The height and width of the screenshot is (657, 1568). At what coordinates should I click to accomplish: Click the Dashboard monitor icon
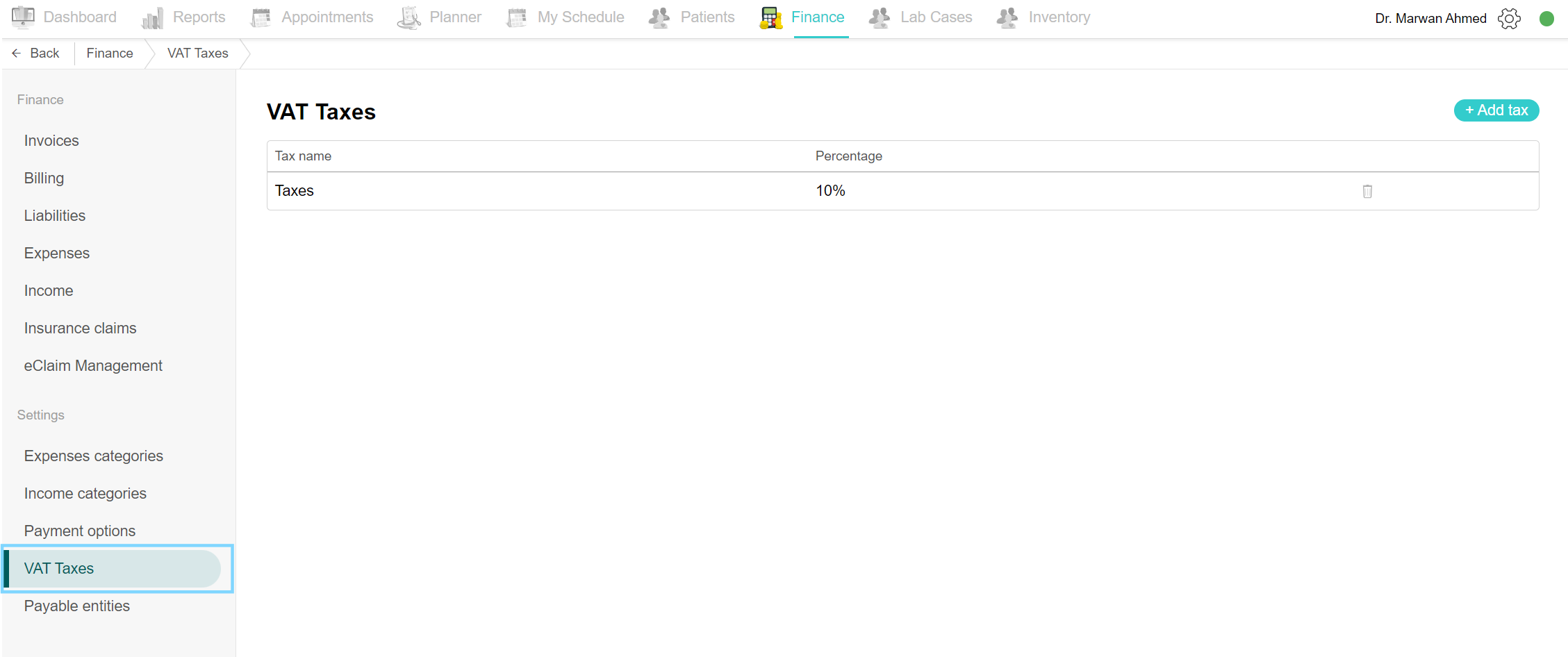click(23, 17)
